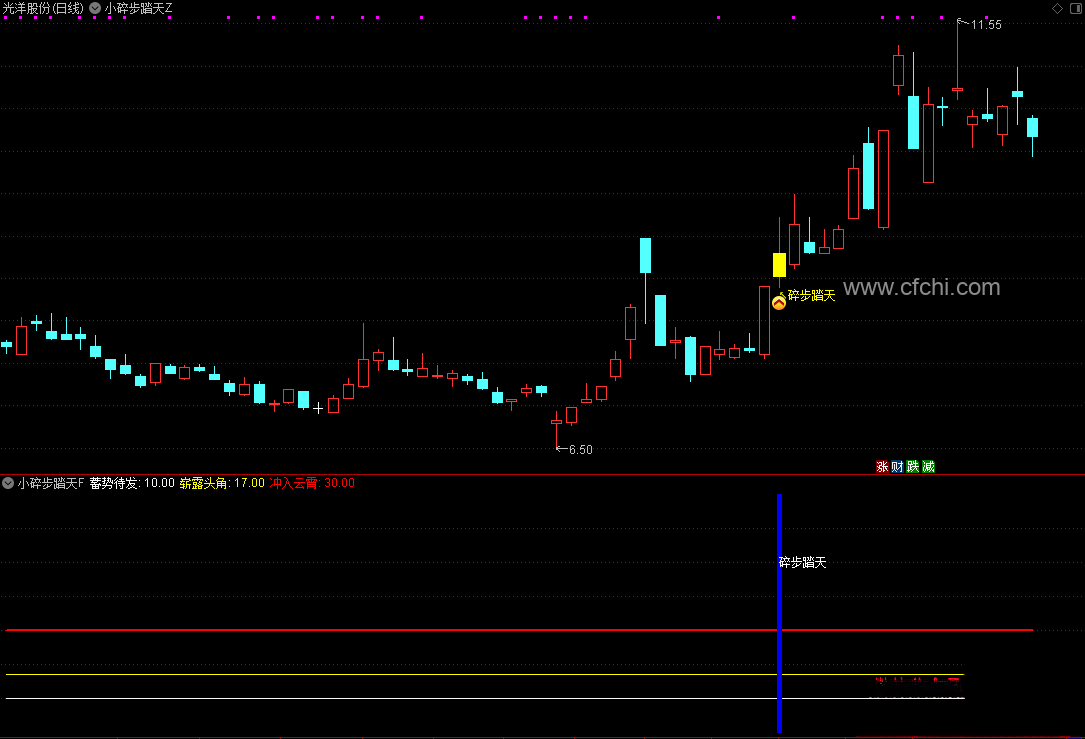Toggle the side panel icon at top right
The image size is (1085, 739).
coord(1077,8)
